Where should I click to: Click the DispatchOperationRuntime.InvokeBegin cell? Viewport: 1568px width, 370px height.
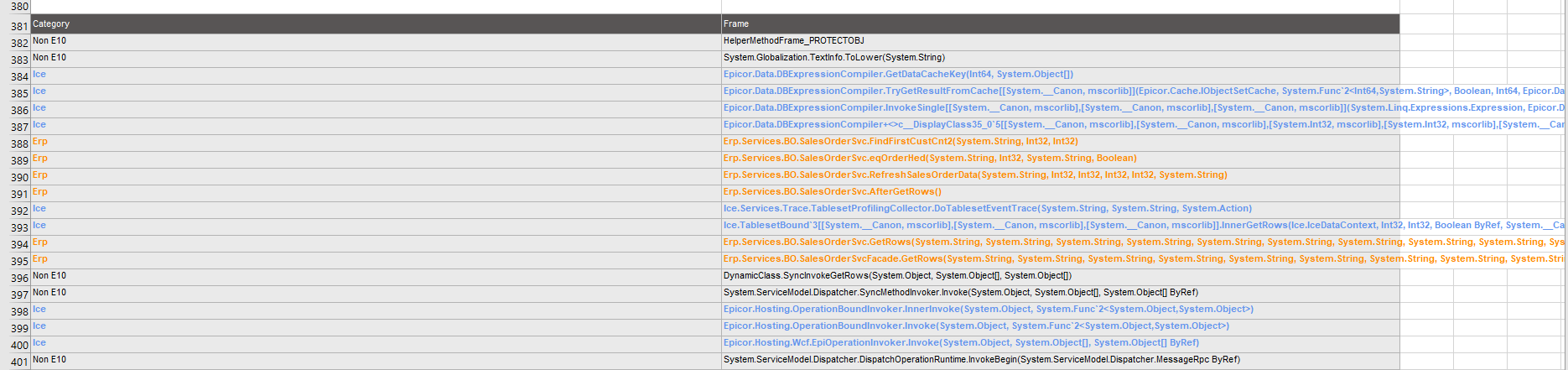[1060, 360]
